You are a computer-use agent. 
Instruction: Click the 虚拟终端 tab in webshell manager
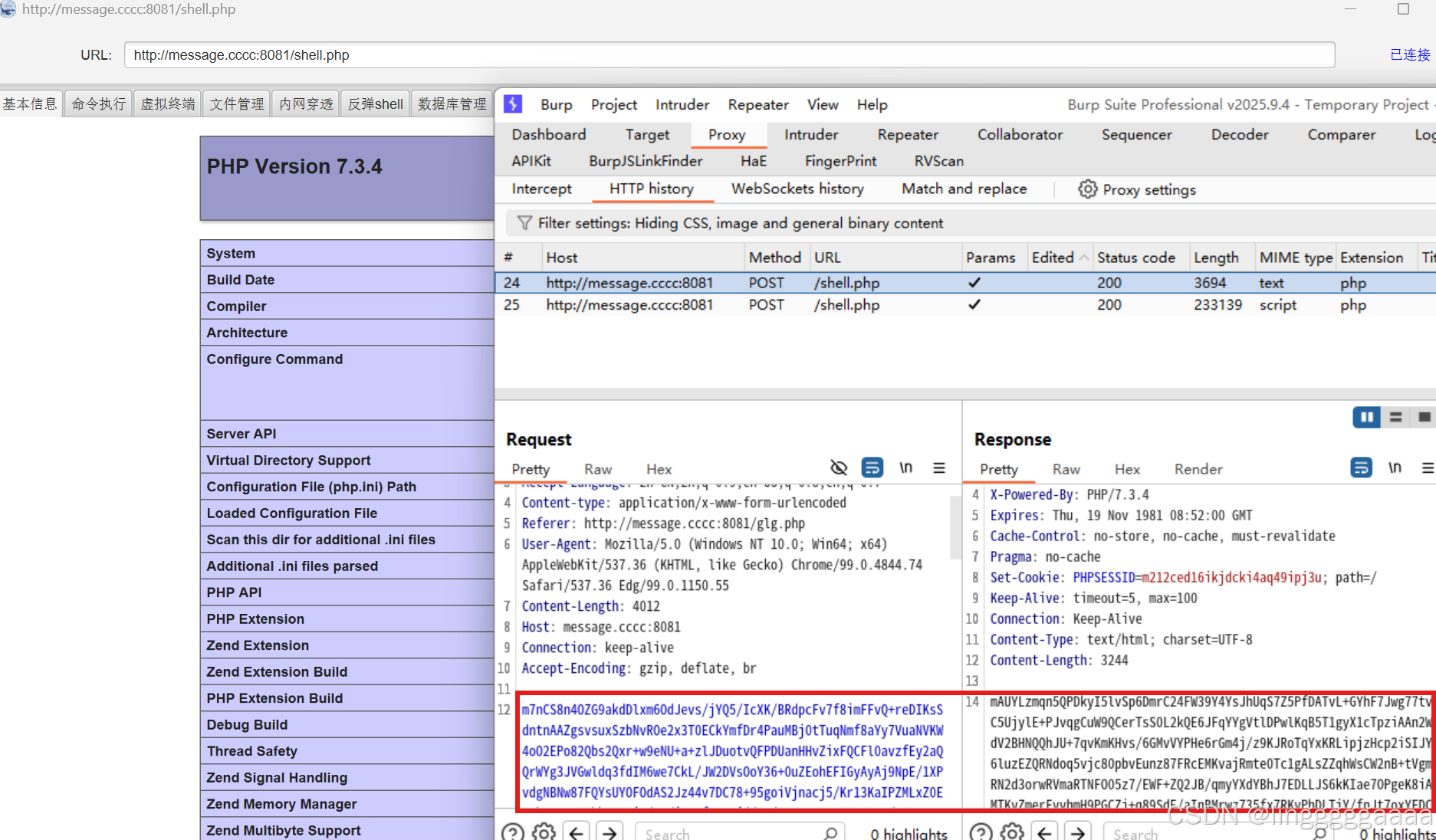(x=168, y=103)
